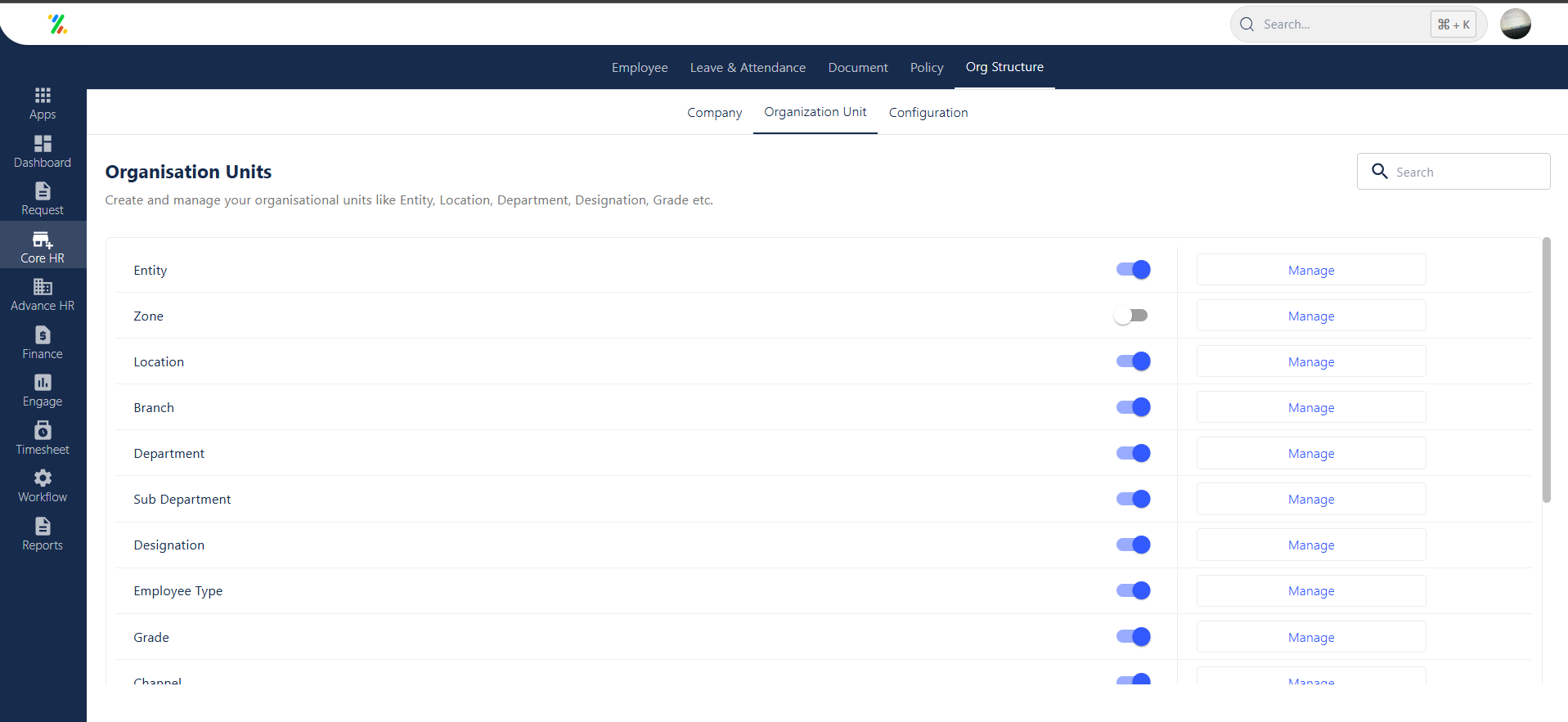Click the Designation row label

pos(169,545)
